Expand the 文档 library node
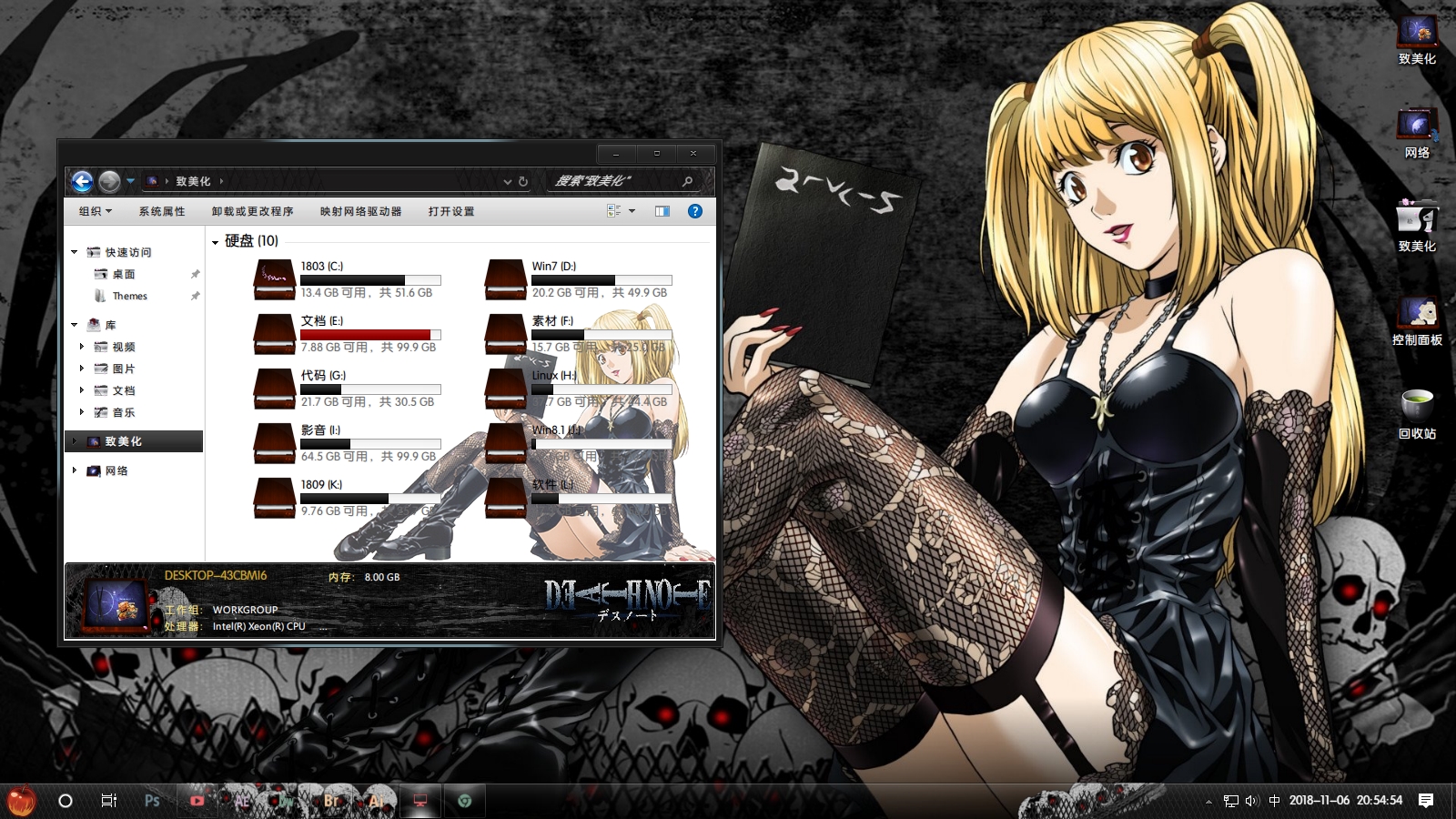 click(82, 390)
